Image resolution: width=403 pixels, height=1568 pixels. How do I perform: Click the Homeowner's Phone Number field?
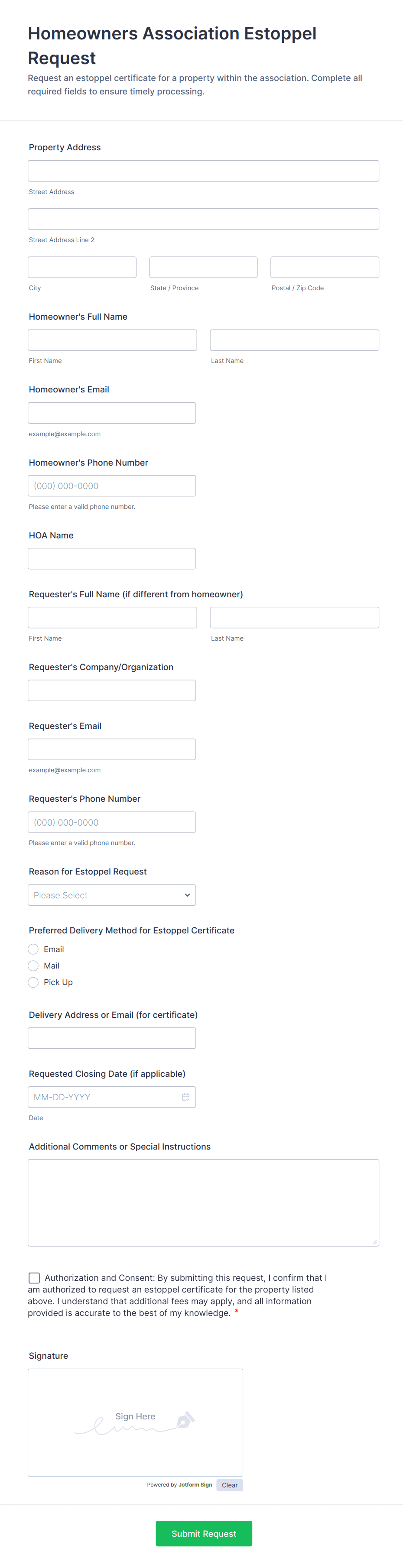tap(112, 486)
